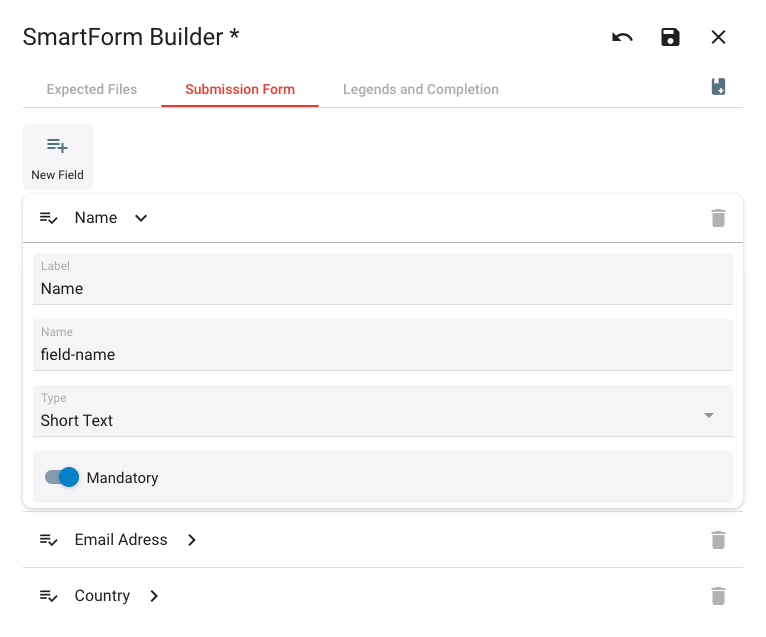The height and width of the screenshot is (637, 766).
Task: Collapse the Name field section
Action: [141, 218]
